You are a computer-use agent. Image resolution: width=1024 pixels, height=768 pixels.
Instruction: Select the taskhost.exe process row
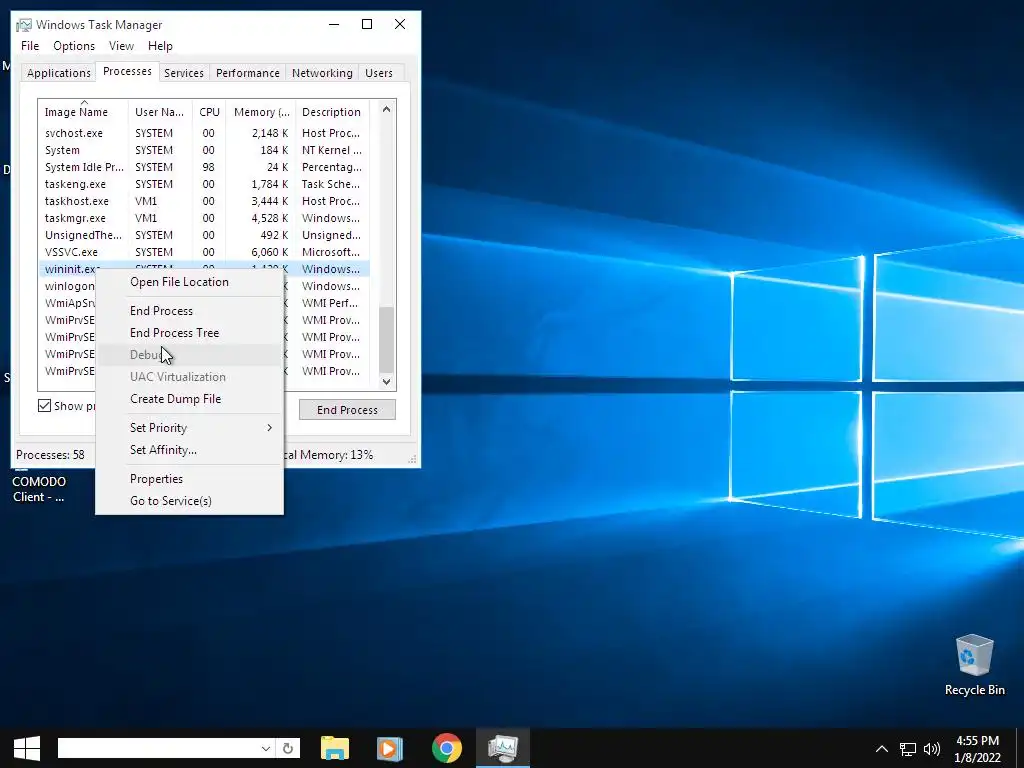204,201
